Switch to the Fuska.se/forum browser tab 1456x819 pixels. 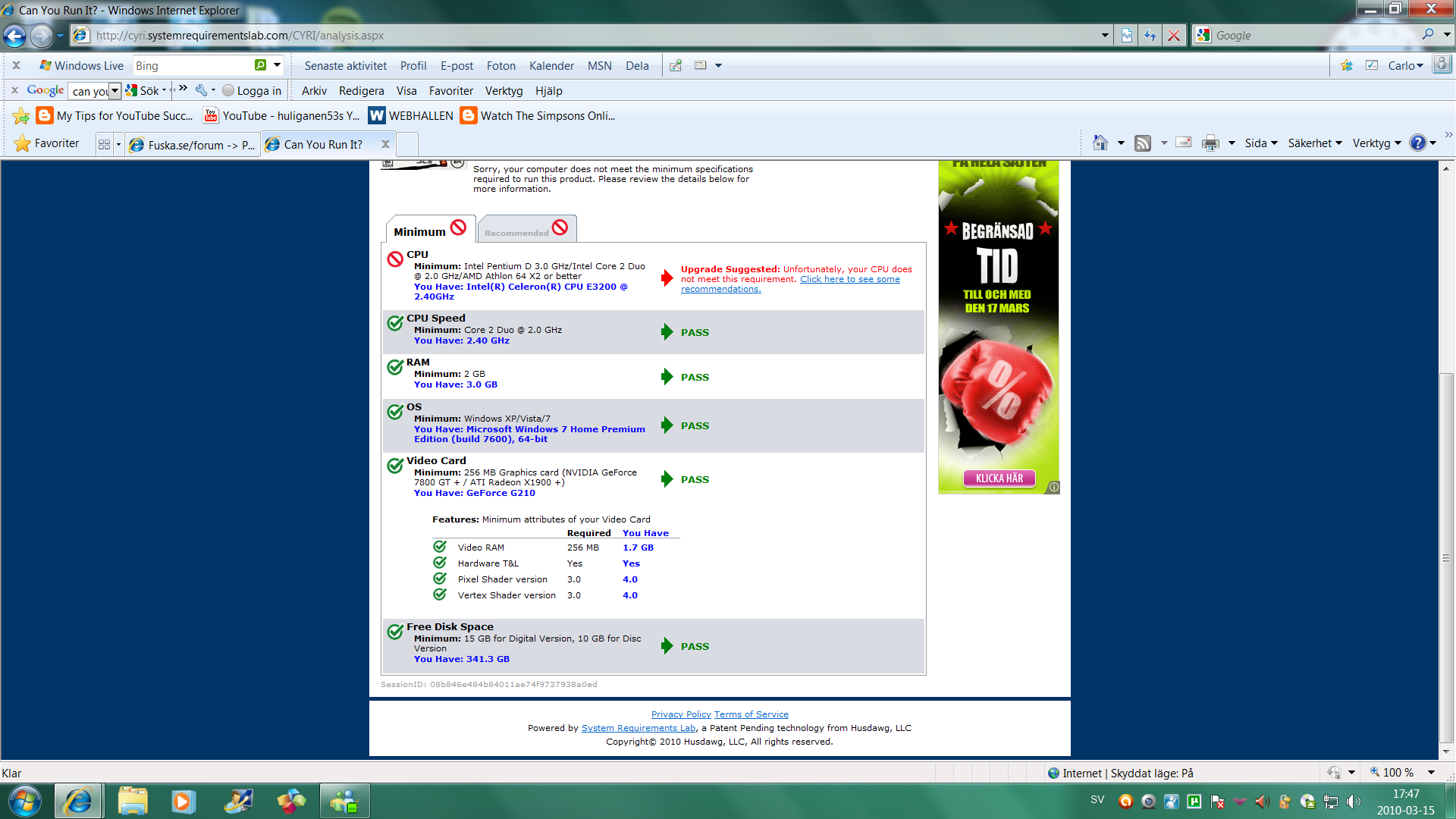[x=193, y=145]
